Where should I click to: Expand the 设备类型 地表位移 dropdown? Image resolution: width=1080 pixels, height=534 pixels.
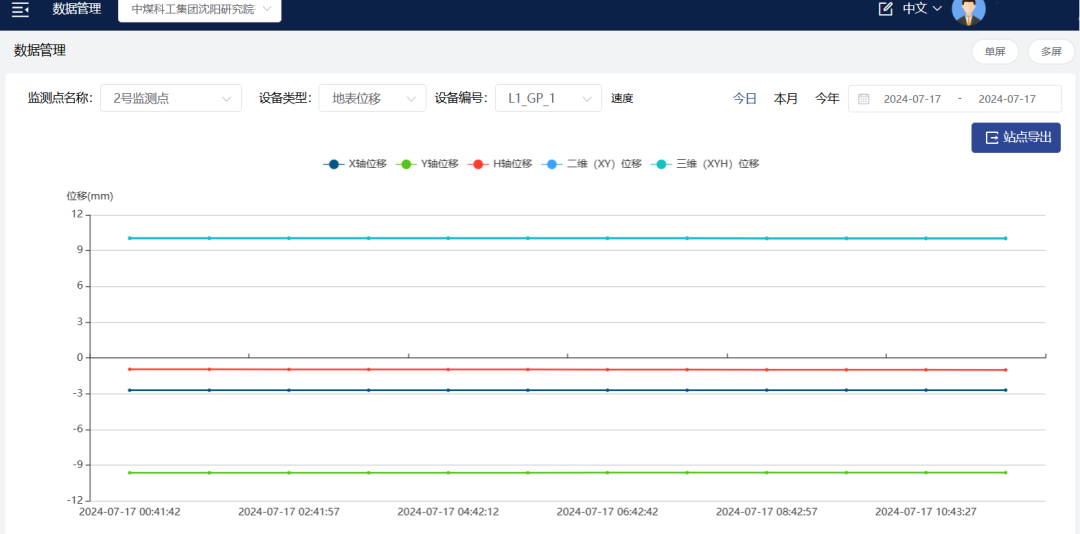[372, 98]
